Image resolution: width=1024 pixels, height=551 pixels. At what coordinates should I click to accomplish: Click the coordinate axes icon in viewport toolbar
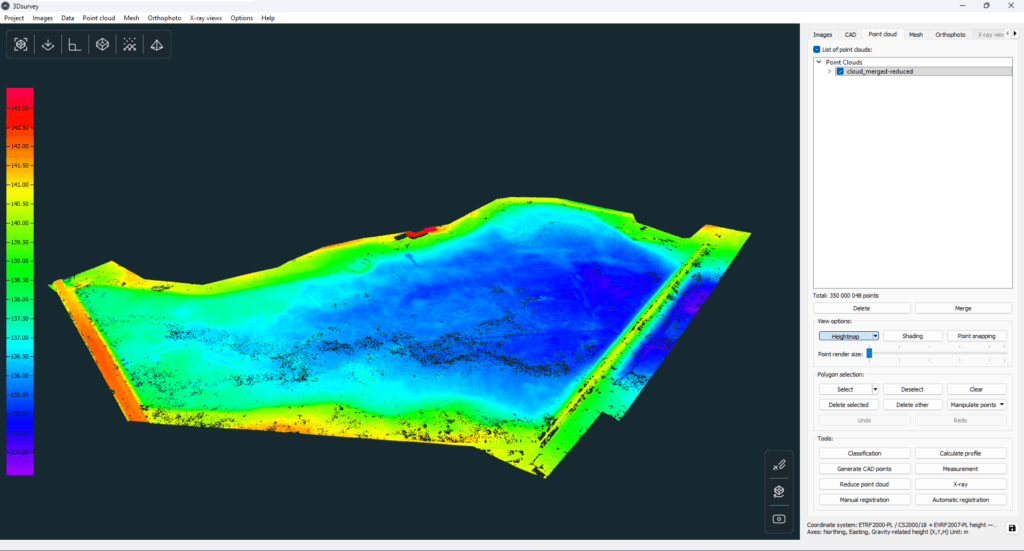74,44
